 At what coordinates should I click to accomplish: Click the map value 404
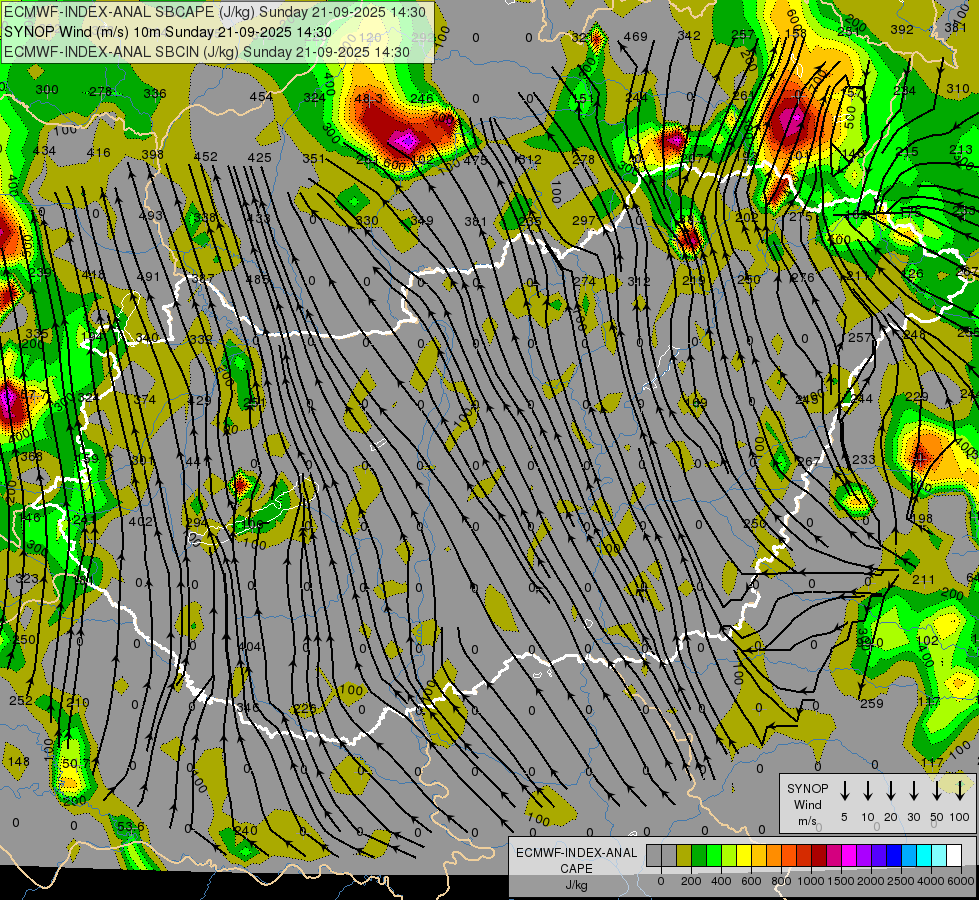(250, 646)
